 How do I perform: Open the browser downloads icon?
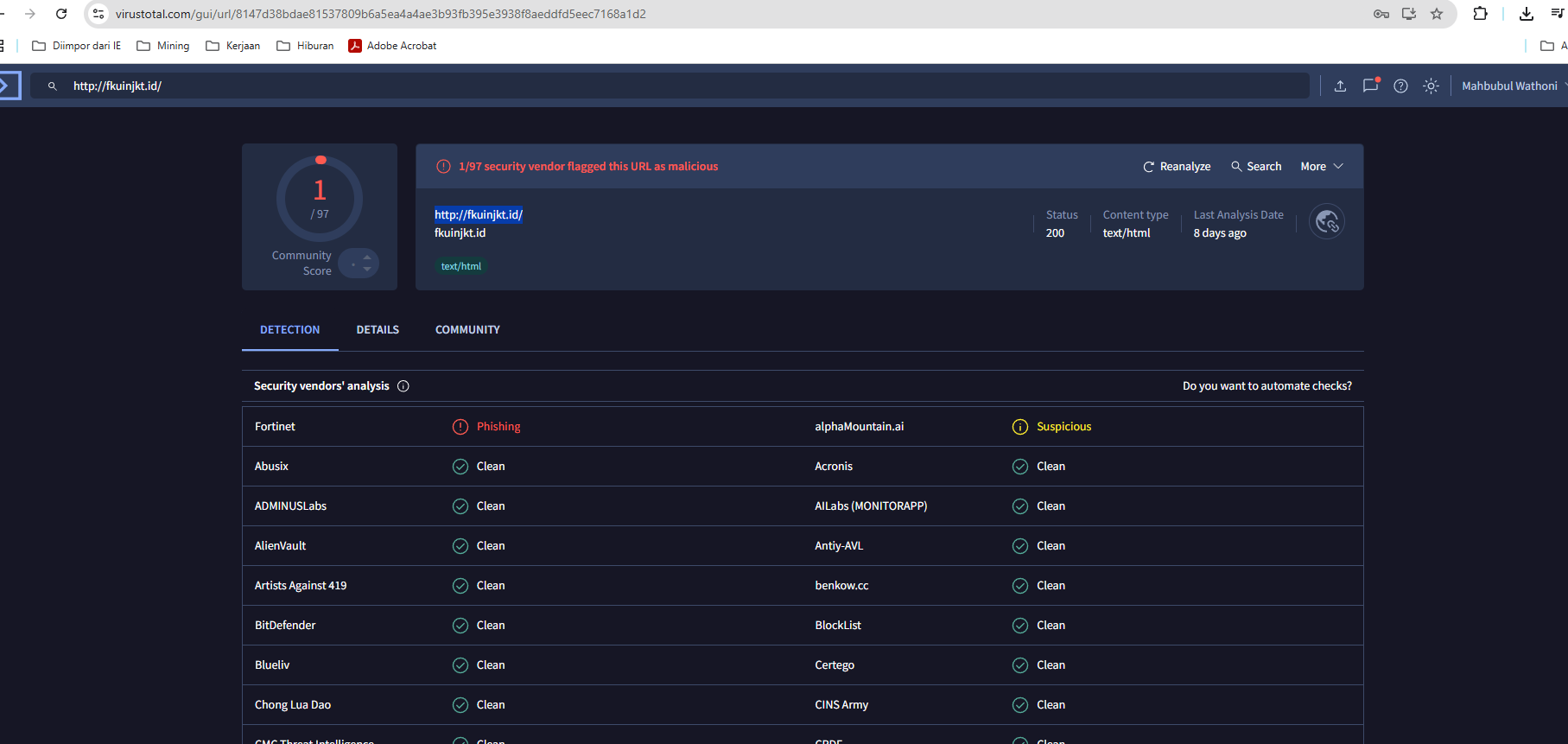1527,14
